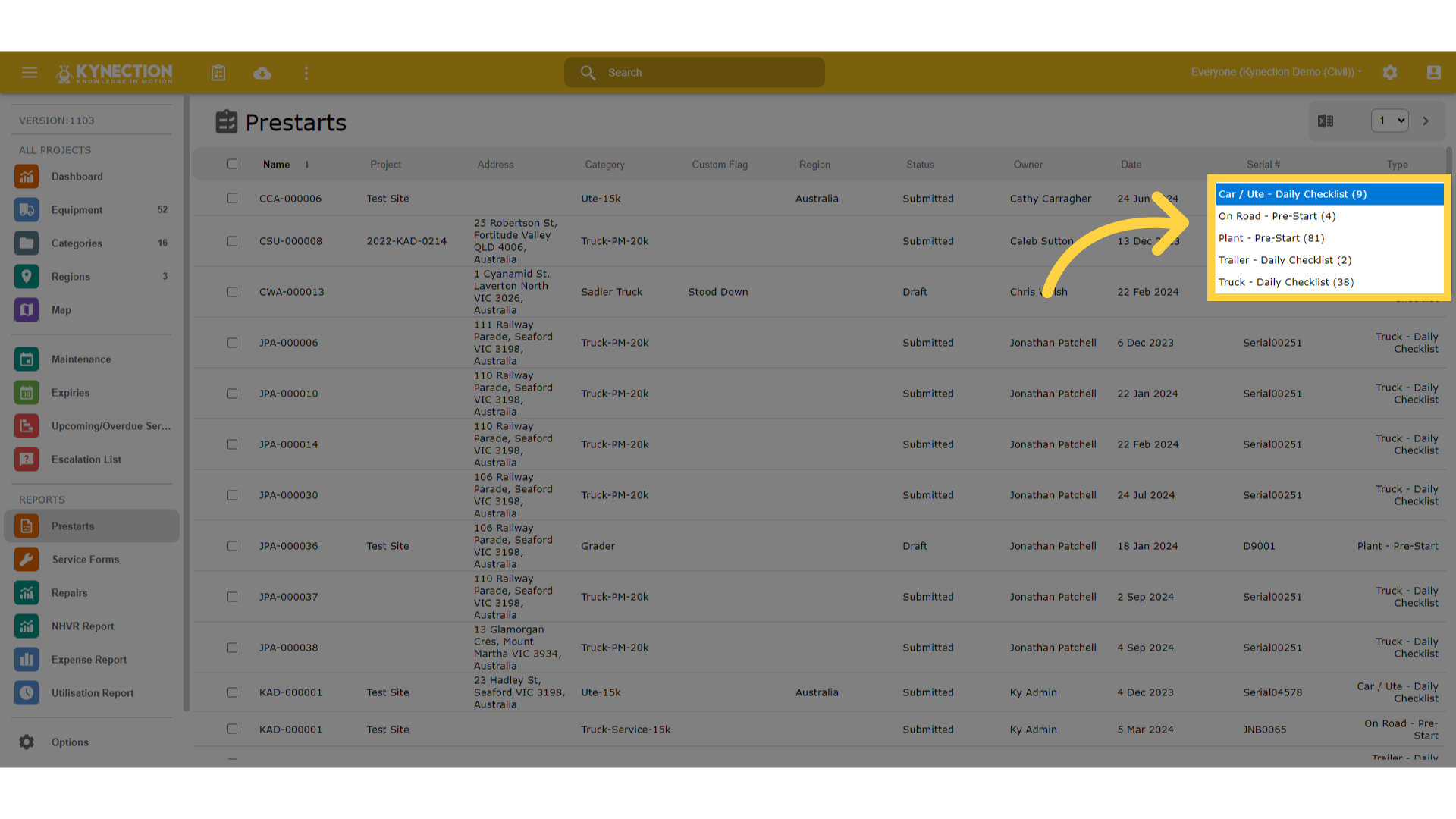Viewport: 1456px width, 819px height.
Task: Click the Maintenance calendar icon
Action: tap(27, 359)
